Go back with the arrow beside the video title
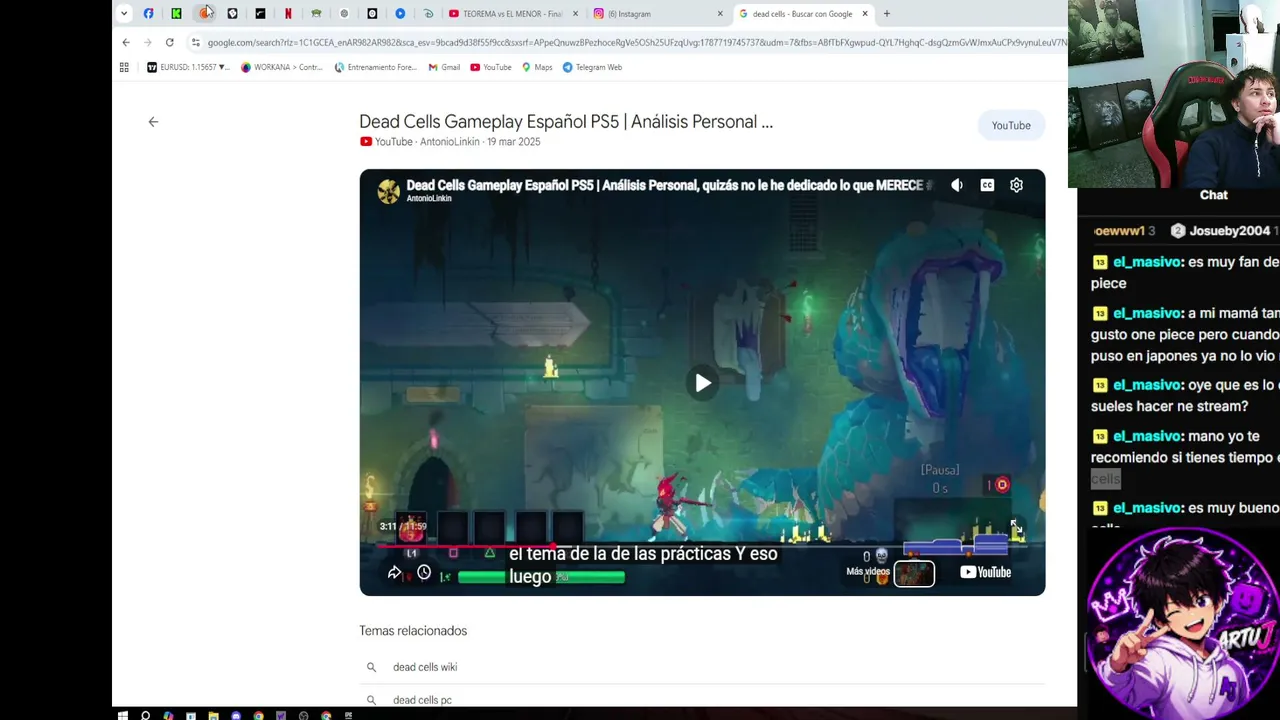 pos(153,122)
